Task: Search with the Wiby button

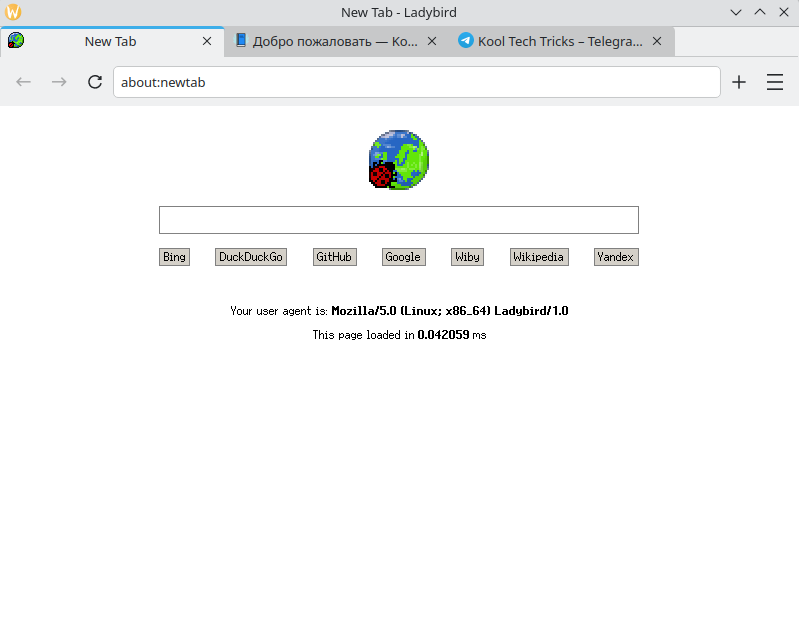Action: pyautogui.click(x=467, y=257)
